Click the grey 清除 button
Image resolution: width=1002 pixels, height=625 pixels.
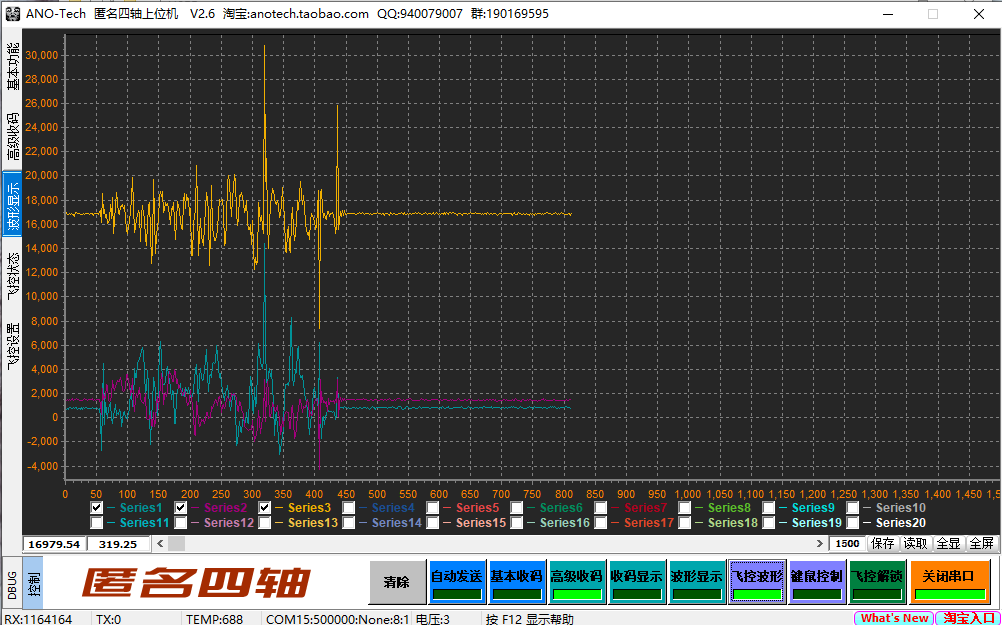point(397,582)
